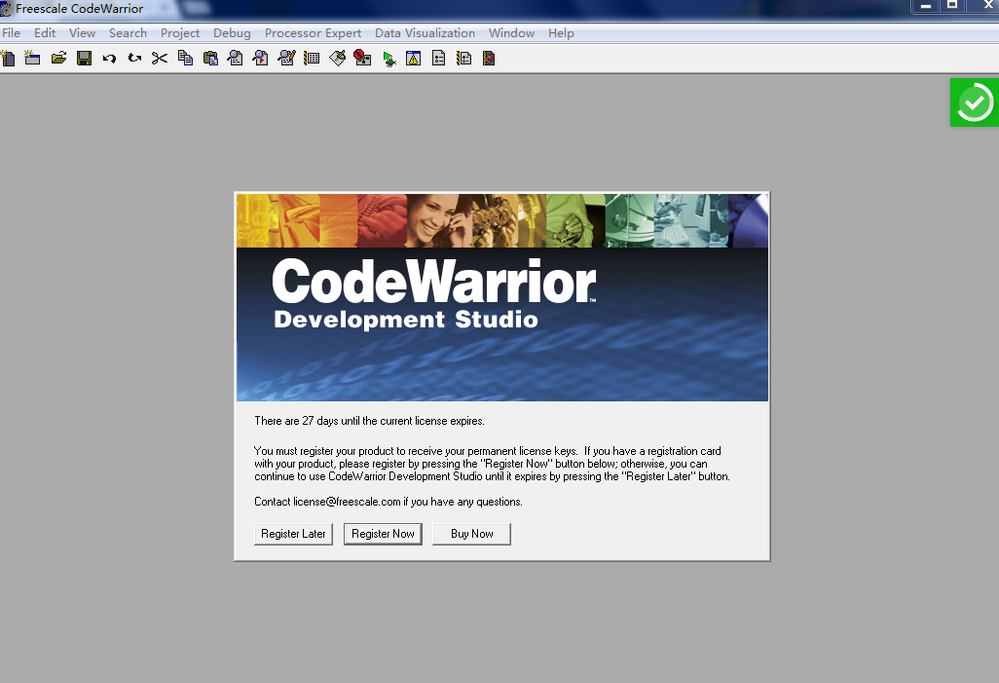Open the Processor Expert menu
Screen dimensions: 999x683
(312, 32)
